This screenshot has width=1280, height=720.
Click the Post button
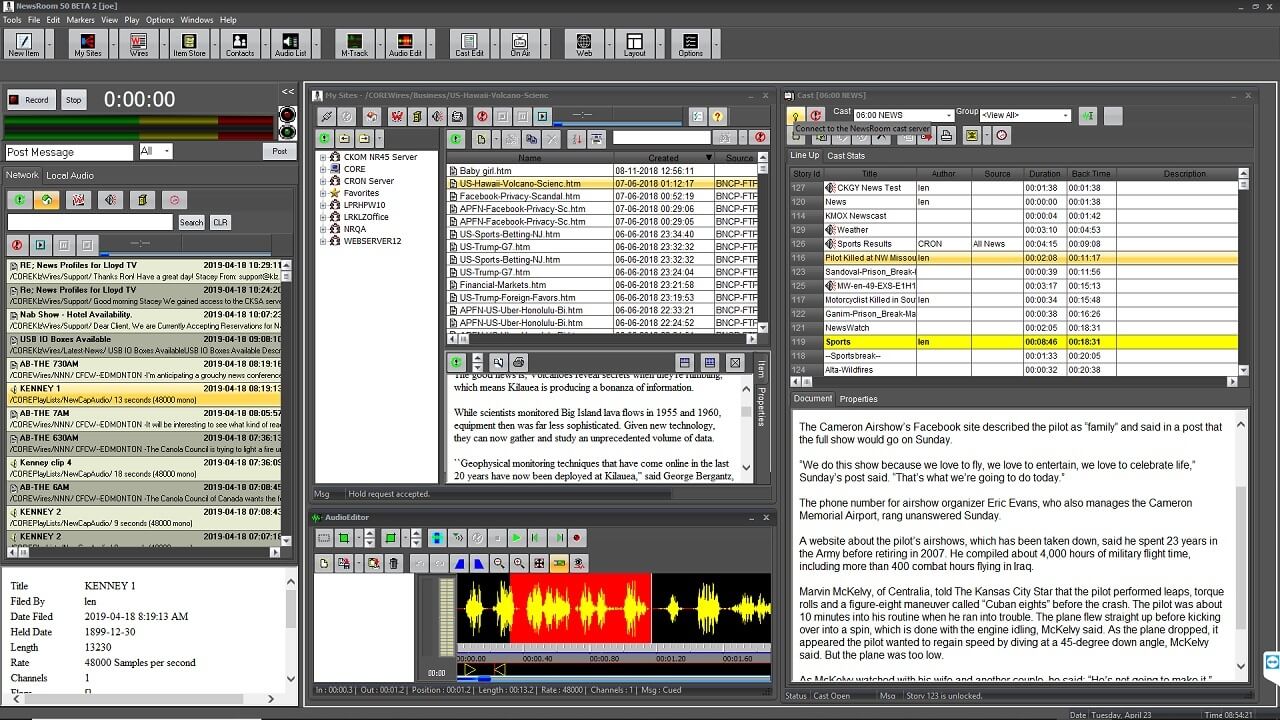coord(279,152)
